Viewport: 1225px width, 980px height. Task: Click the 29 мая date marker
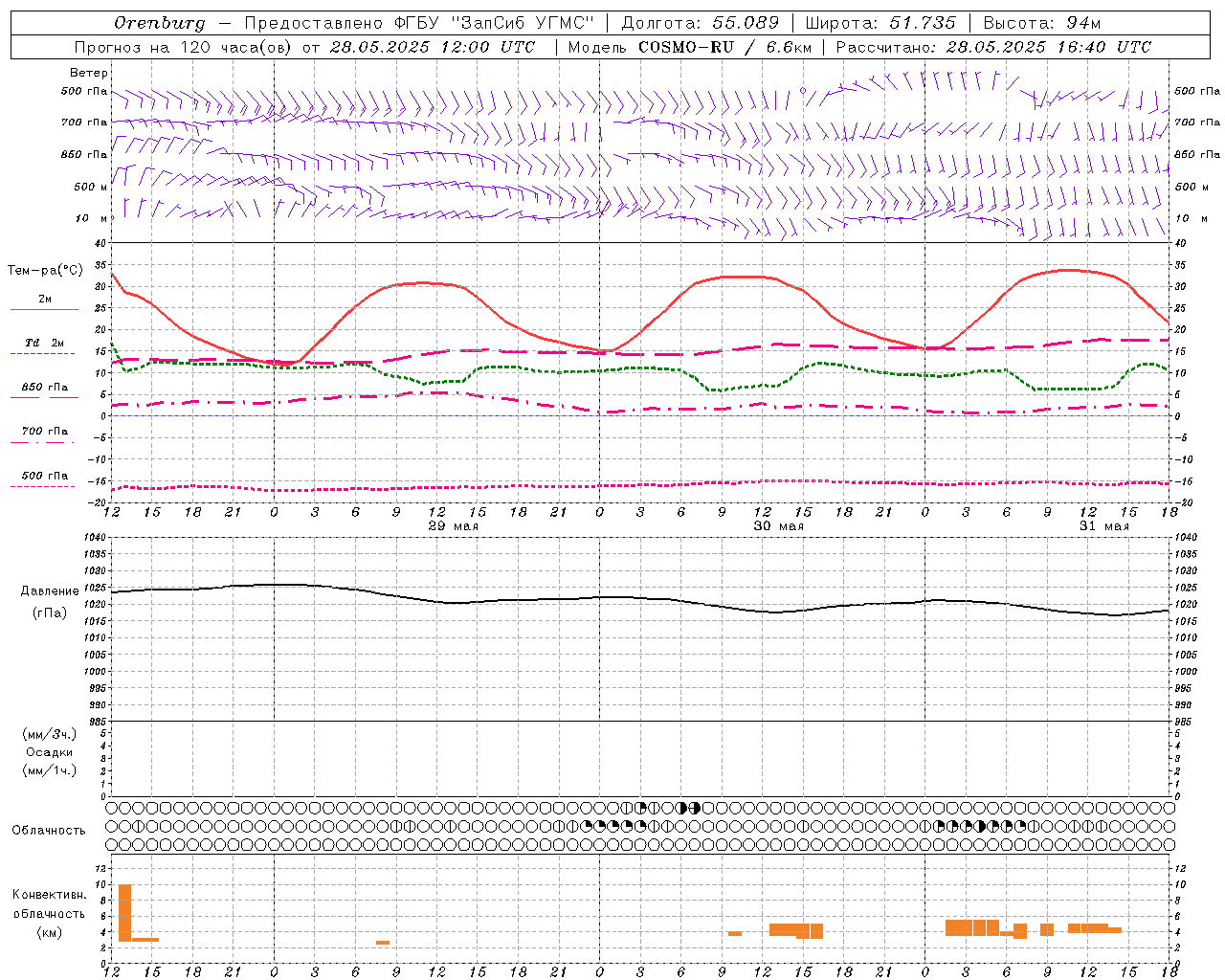pos(454,526)
